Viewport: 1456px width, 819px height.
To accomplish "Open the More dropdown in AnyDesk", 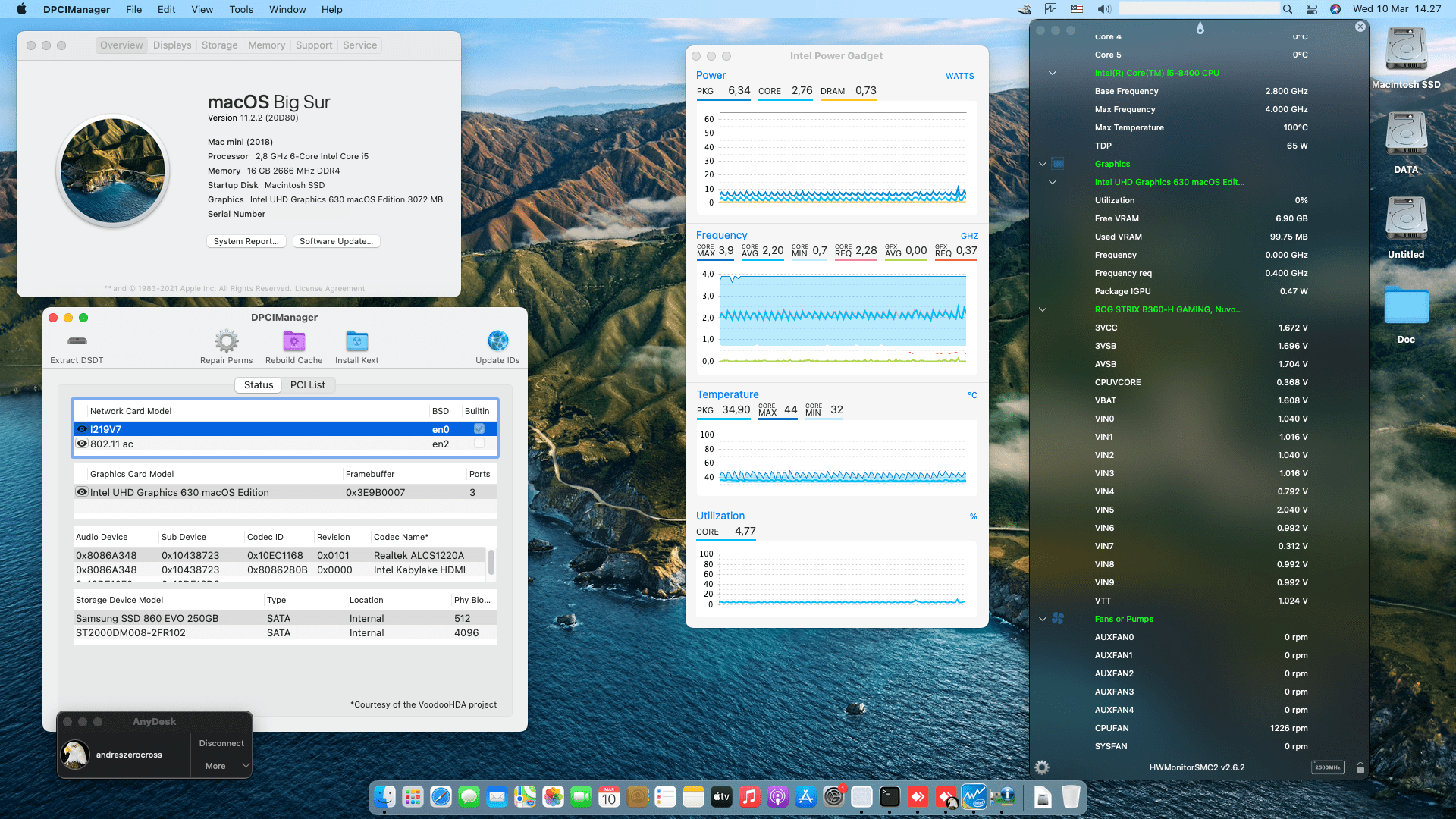I will (221, 766).
